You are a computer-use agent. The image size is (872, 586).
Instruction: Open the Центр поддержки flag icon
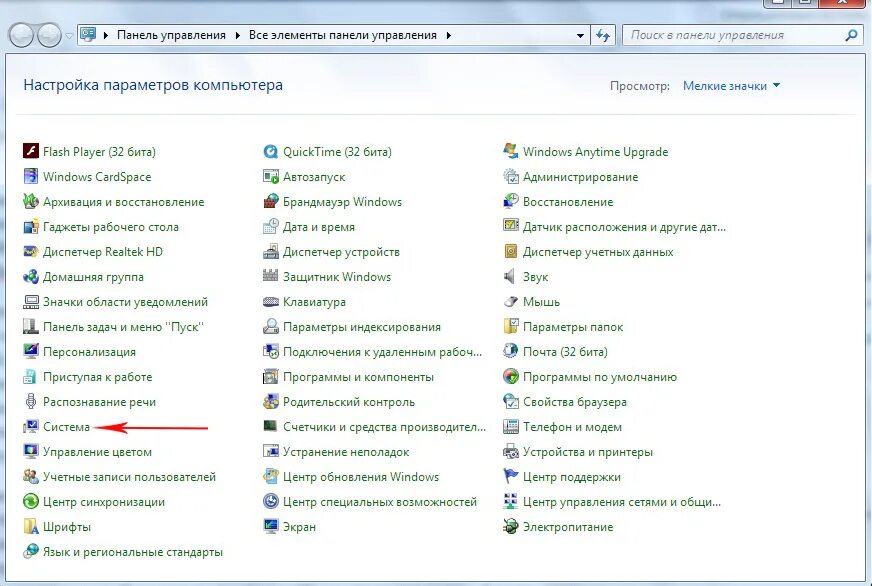[511, 476]
